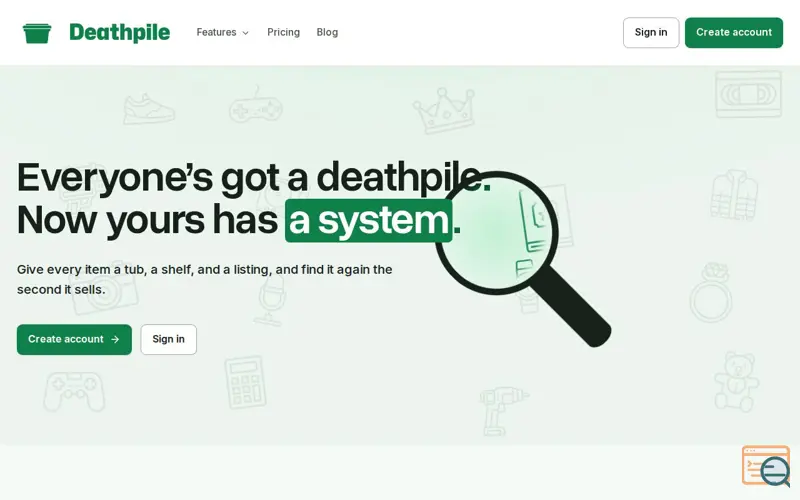This screenshot has width=800, height=500.
Task: Open the Deathpile brand home link
Action: 119,33
